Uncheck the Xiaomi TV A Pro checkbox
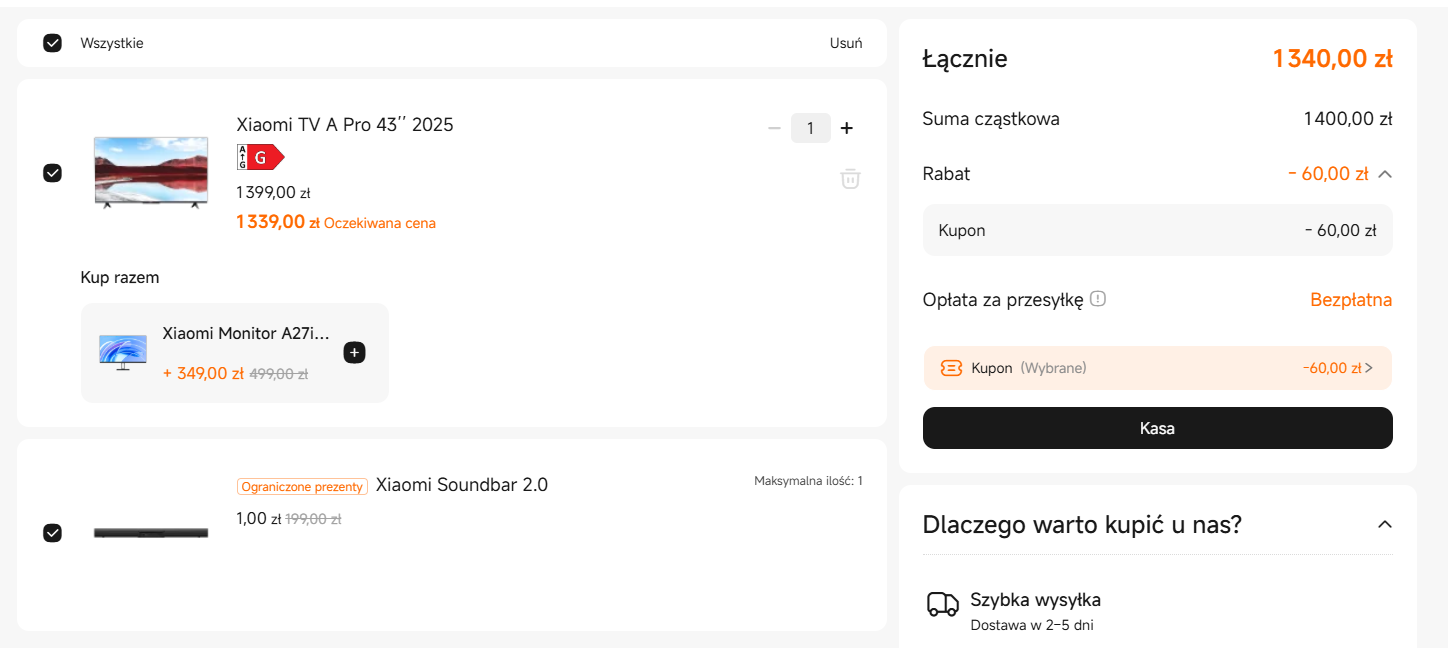The image size is (1448, 648). pos(53,173)
